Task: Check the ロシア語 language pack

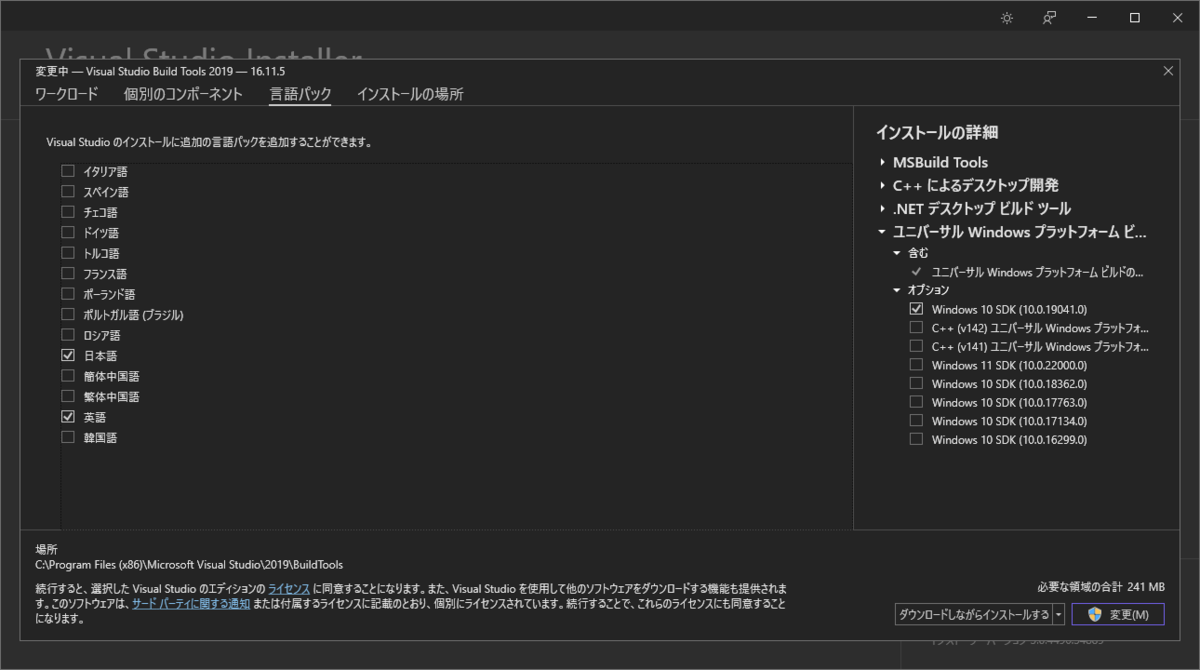Action: pyautogui.click(x=68, y=335)
